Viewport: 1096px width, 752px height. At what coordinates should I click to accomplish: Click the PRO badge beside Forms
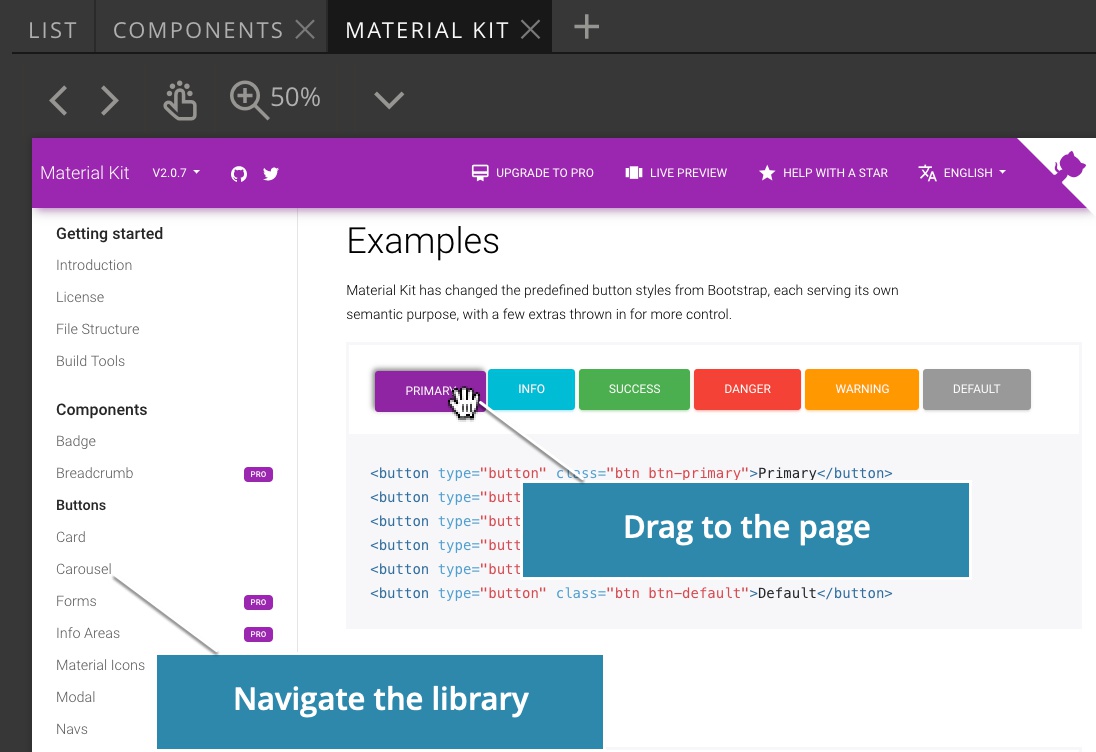(258, 602)
